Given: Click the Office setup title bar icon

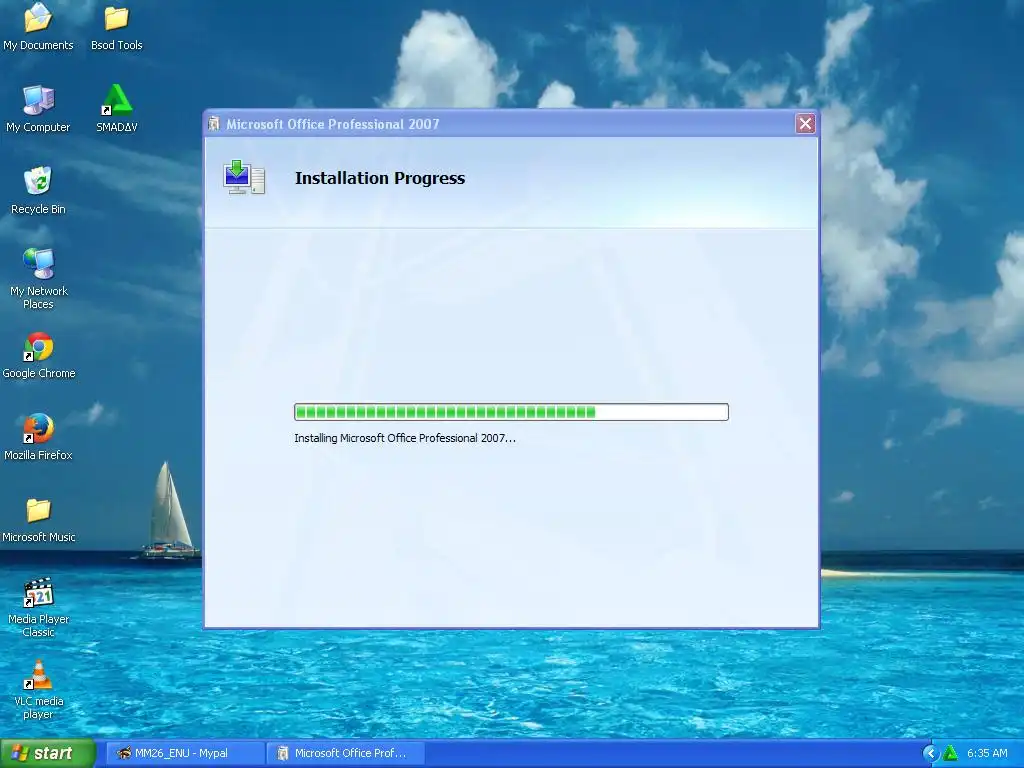Looking at the screenshot, I should click(214, 124).
